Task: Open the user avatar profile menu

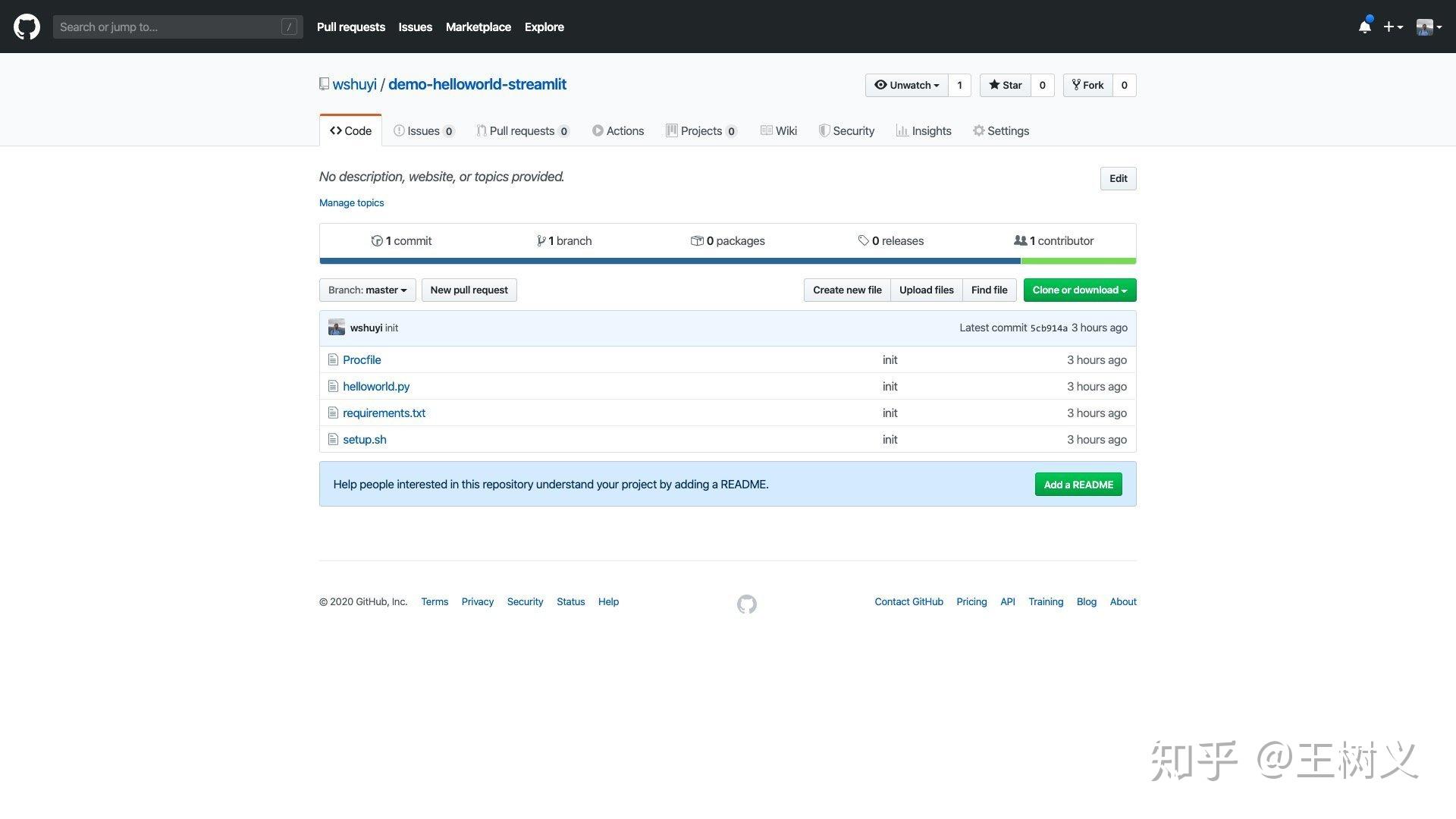Action: click(1428, 27)
